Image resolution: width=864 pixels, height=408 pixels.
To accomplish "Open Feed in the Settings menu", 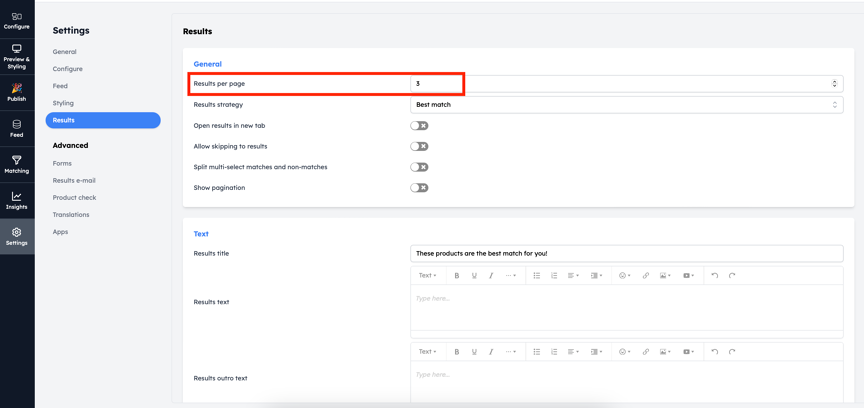I will click(60, 86).
